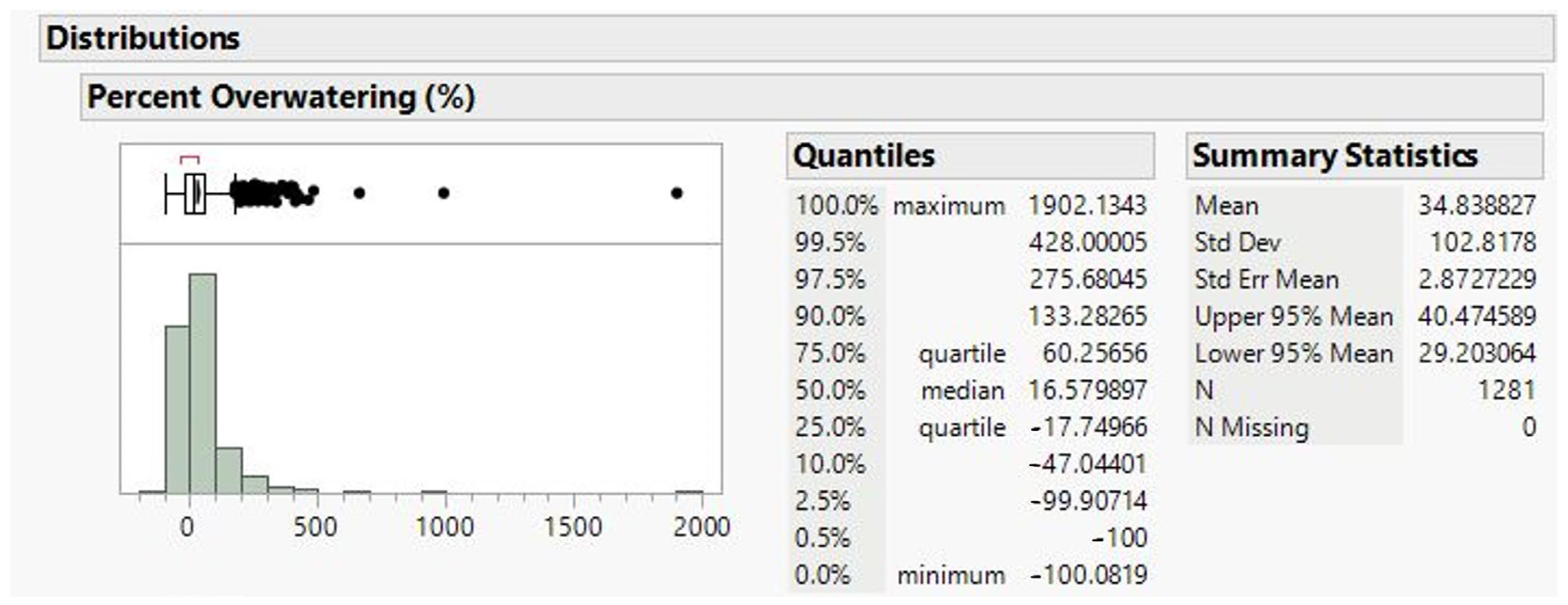Click the outlier point near 1000
Viewport: 1568px width, 605px height.
(444, 193)
